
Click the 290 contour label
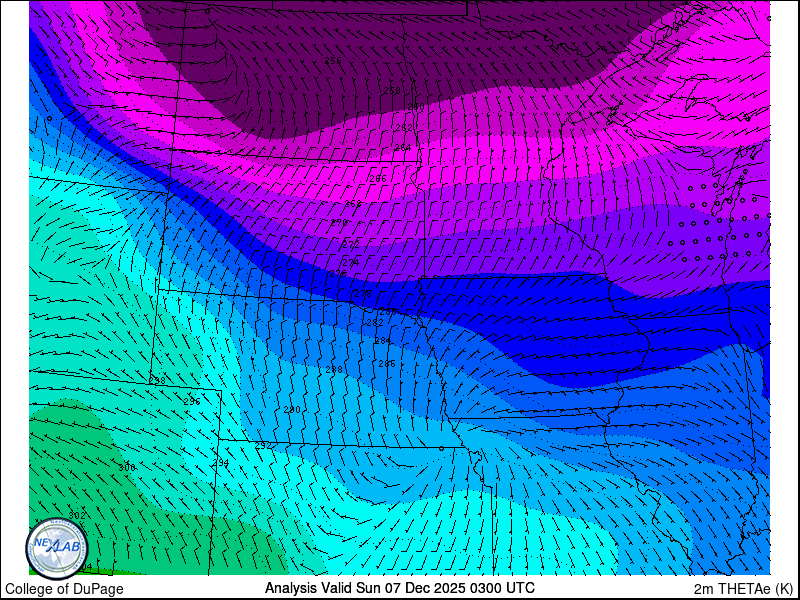[x=292, y=410]
